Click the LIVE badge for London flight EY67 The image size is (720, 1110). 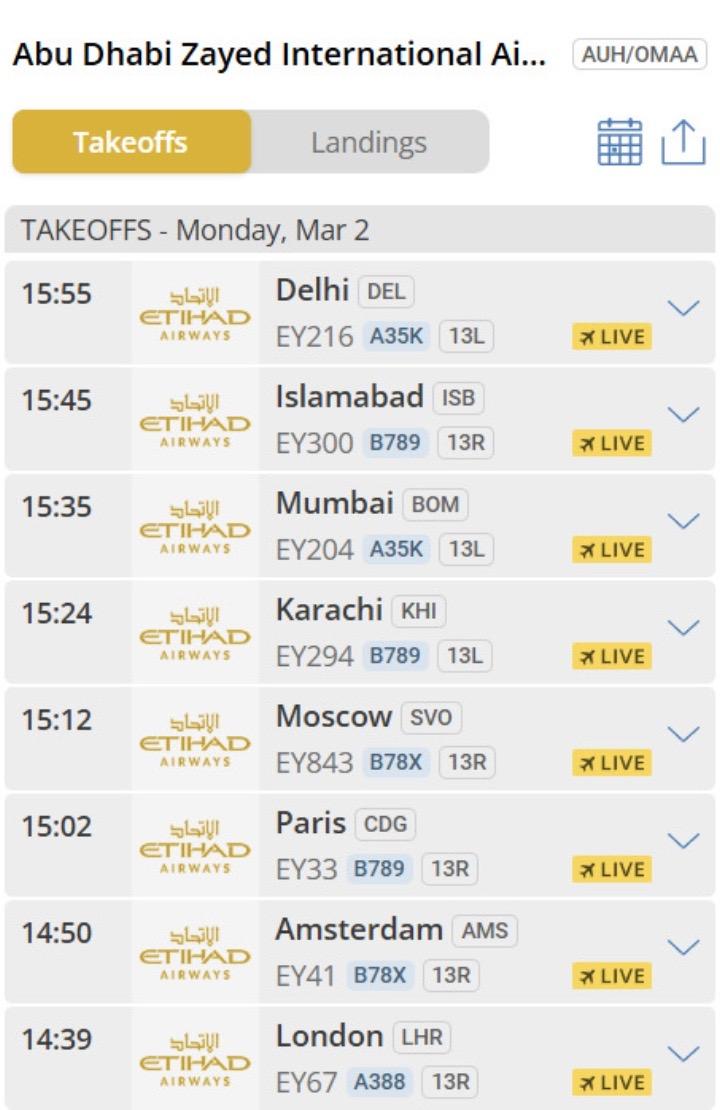tap(612, 1083)
